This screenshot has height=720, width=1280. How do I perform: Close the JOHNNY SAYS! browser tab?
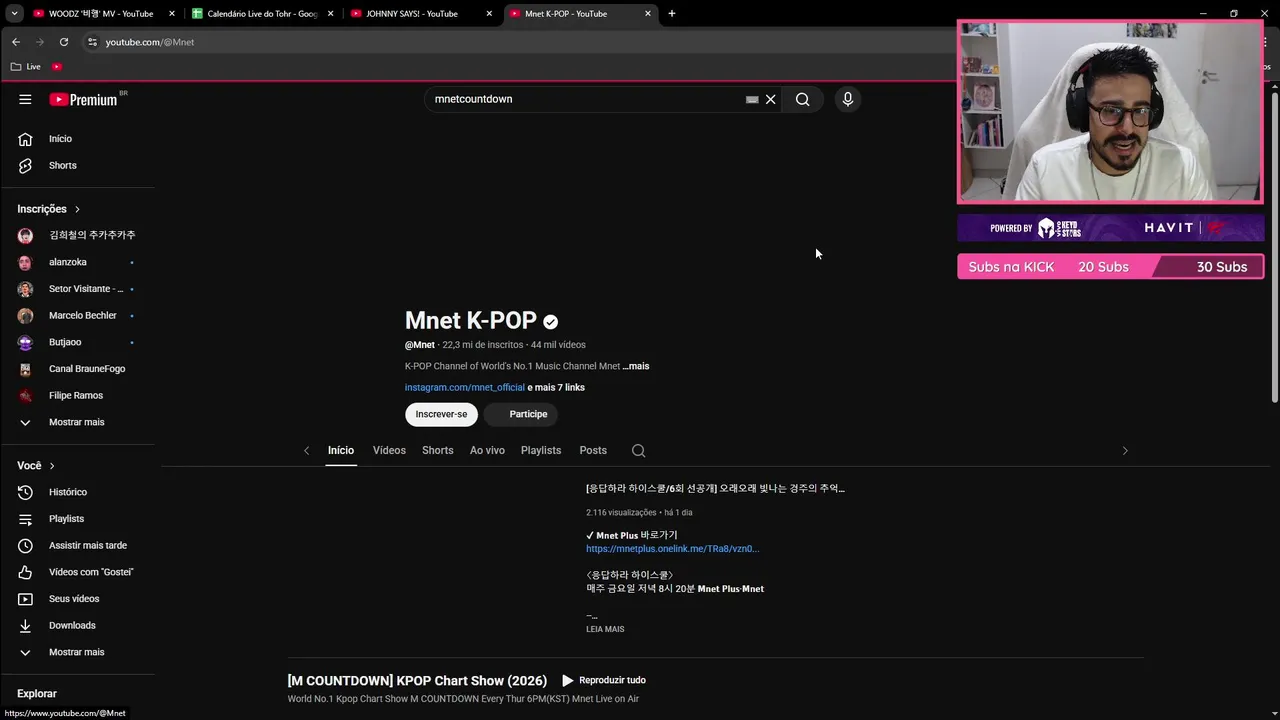pyautogui.click(x=489, y=14)
